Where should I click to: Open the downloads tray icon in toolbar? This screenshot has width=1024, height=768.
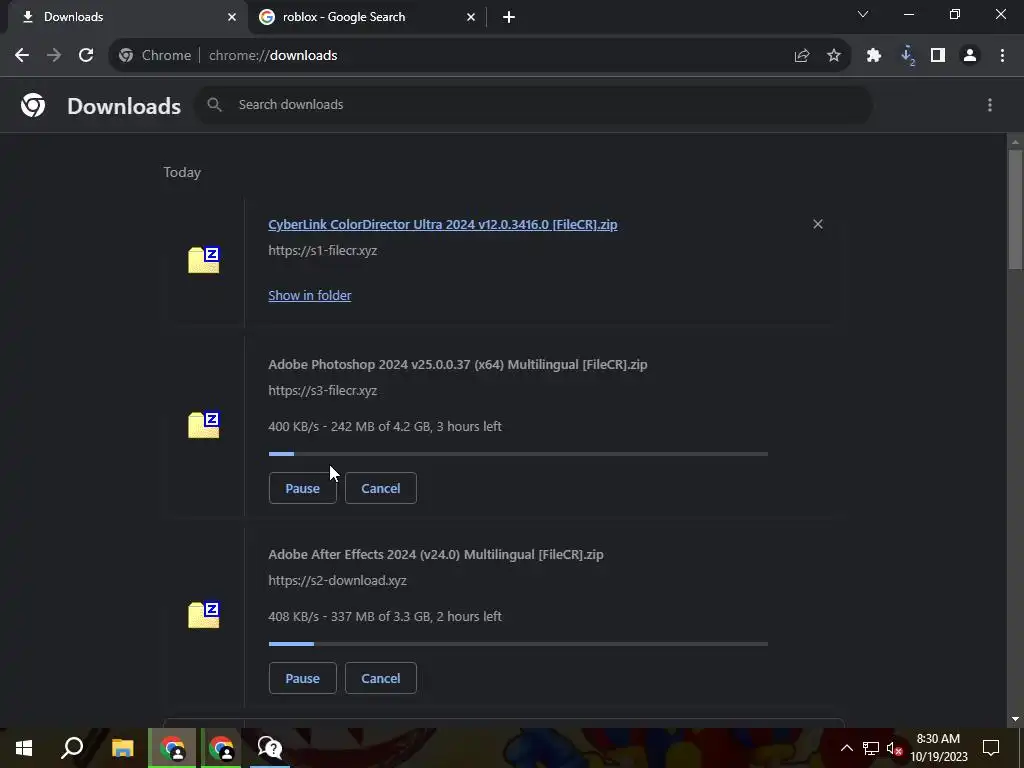pyautogui.click(x=907, y=56)
